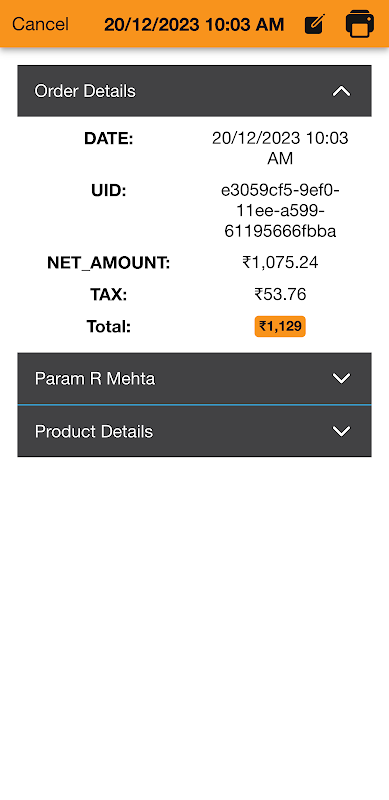Expand the Product Details chevron
Image resolution: width=389 pixels, height=800 pixels.
point(342,431)
